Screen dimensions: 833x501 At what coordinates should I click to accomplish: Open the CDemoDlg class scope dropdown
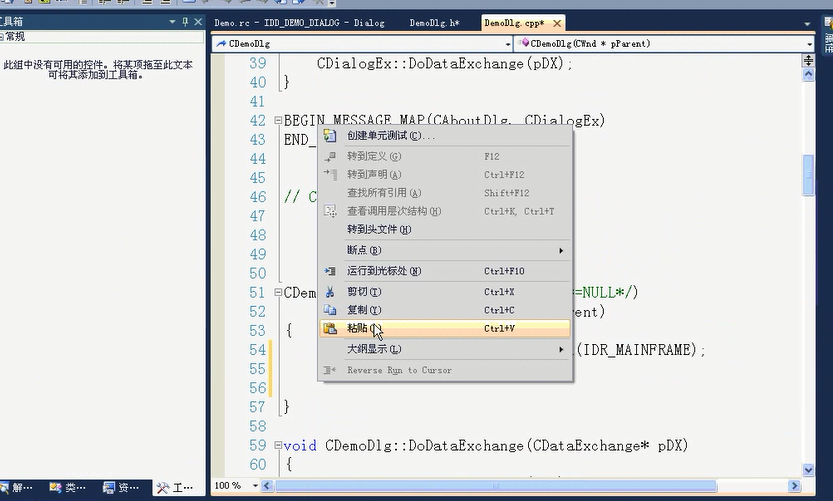pos(507,44)
